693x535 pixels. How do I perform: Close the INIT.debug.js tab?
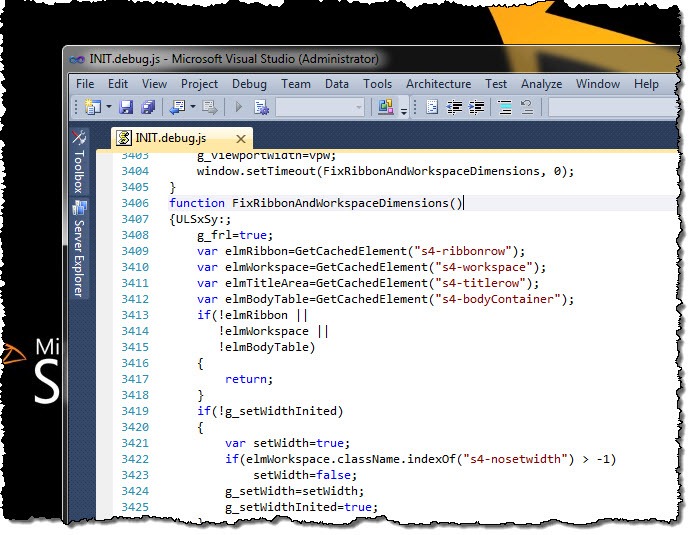(241, 139)
